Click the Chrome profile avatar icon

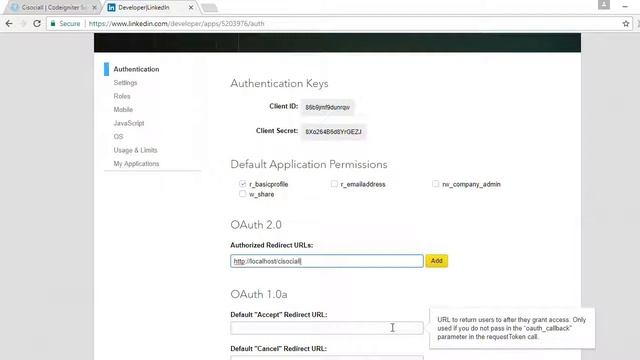tap(604, 4)
